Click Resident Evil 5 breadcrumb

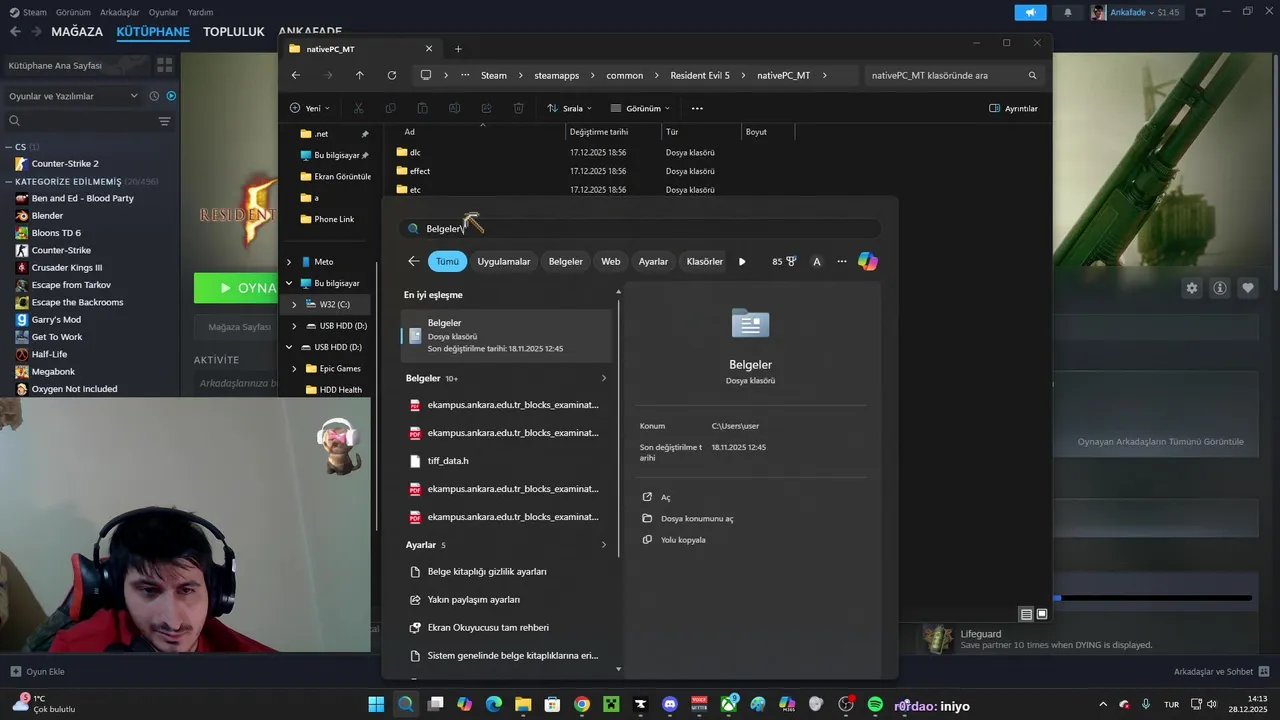click(700, 75)
